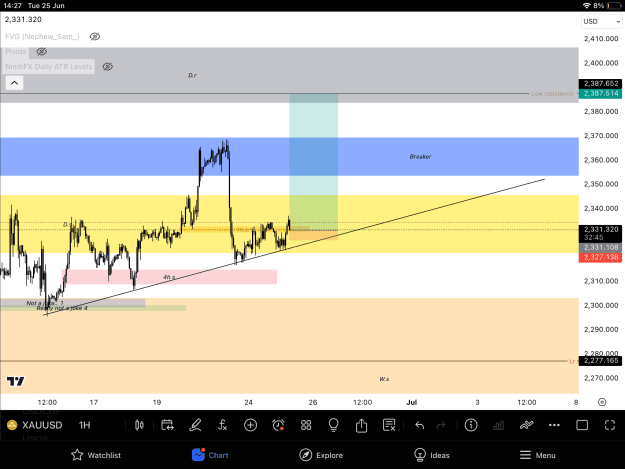Open the idea lightbulb in the toolbar

pos(333,425)
